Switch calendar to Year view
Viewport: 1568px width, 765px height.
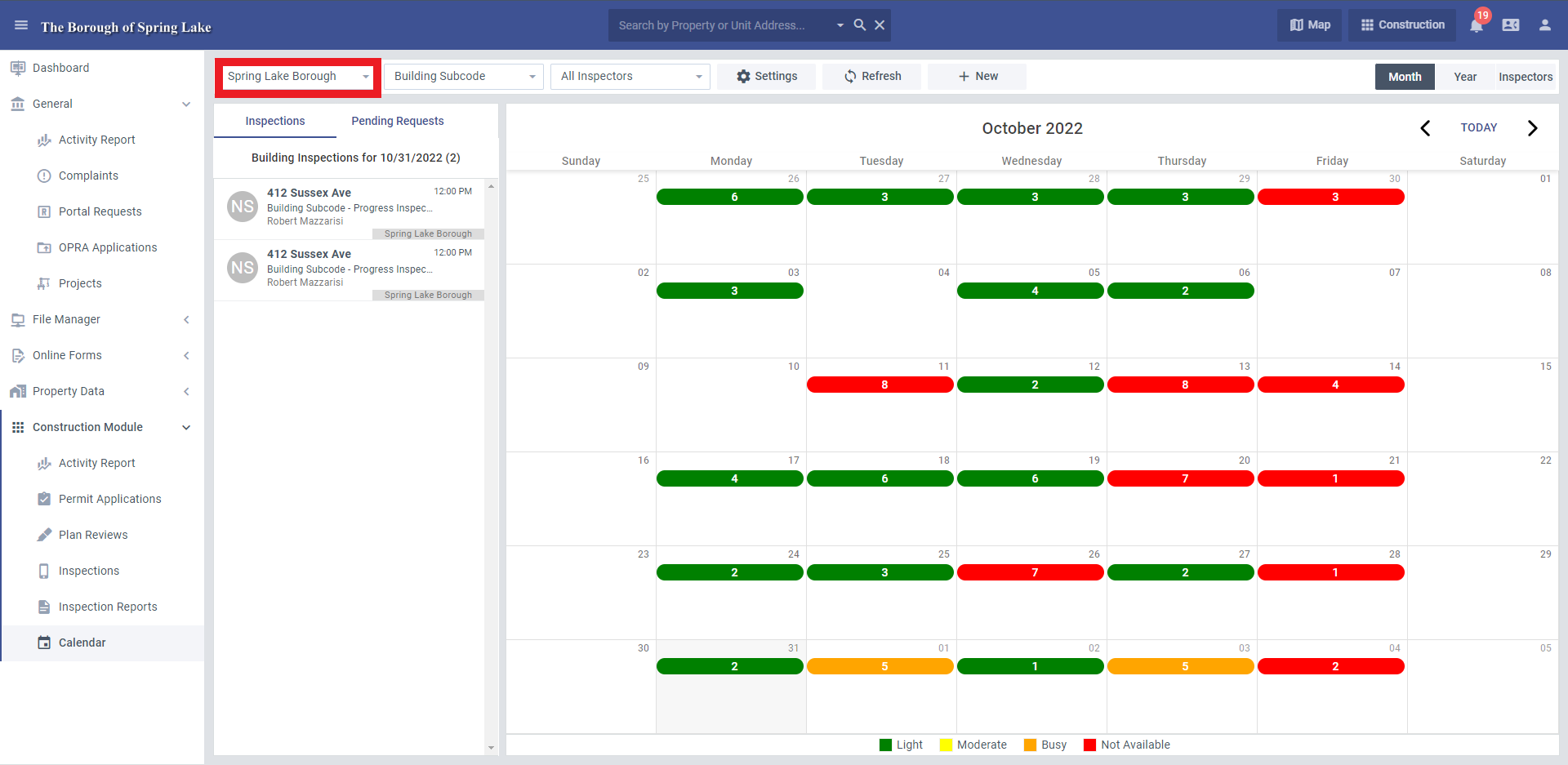[1465, 77]
